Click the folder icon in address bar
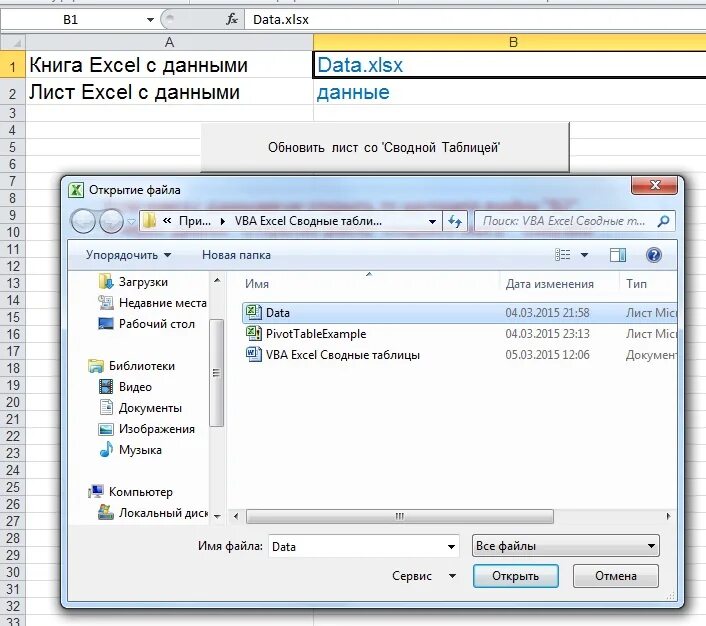 click(x=149, y=221)
